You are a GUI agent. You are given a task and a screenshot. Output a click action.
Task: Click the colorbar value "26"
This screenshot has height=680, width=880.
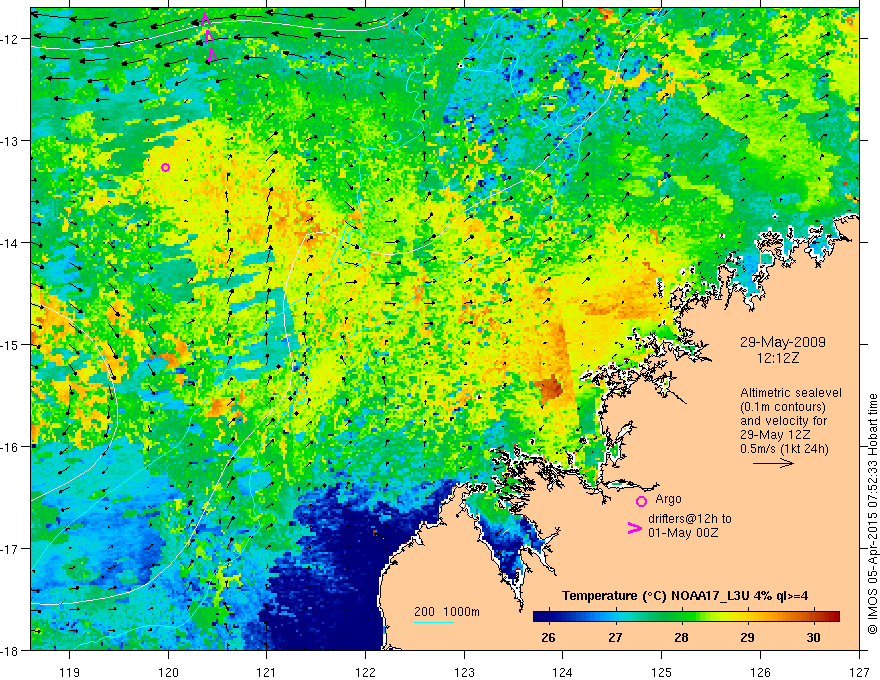[548, 637]
